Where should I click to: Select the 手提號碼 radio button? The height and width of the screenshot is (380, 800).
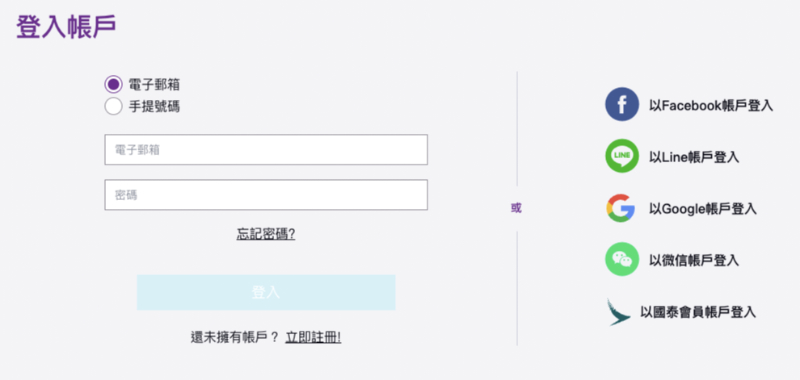[113, 107]
